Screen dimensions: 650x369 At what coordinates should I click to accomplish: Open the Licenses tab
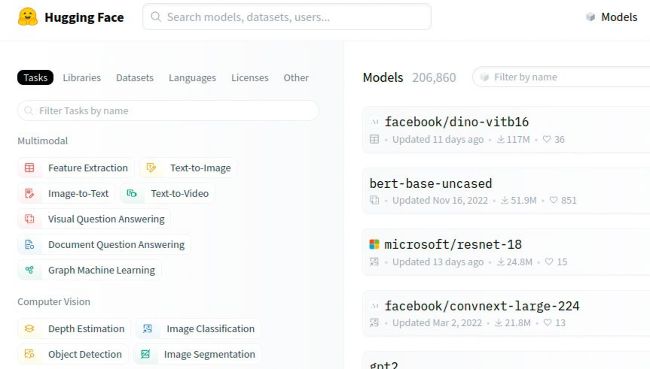point(250,78)
